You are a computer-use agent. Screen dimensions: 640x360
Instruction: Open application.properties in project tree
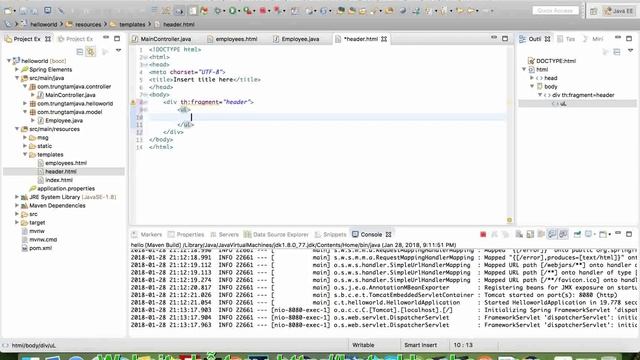65,189
